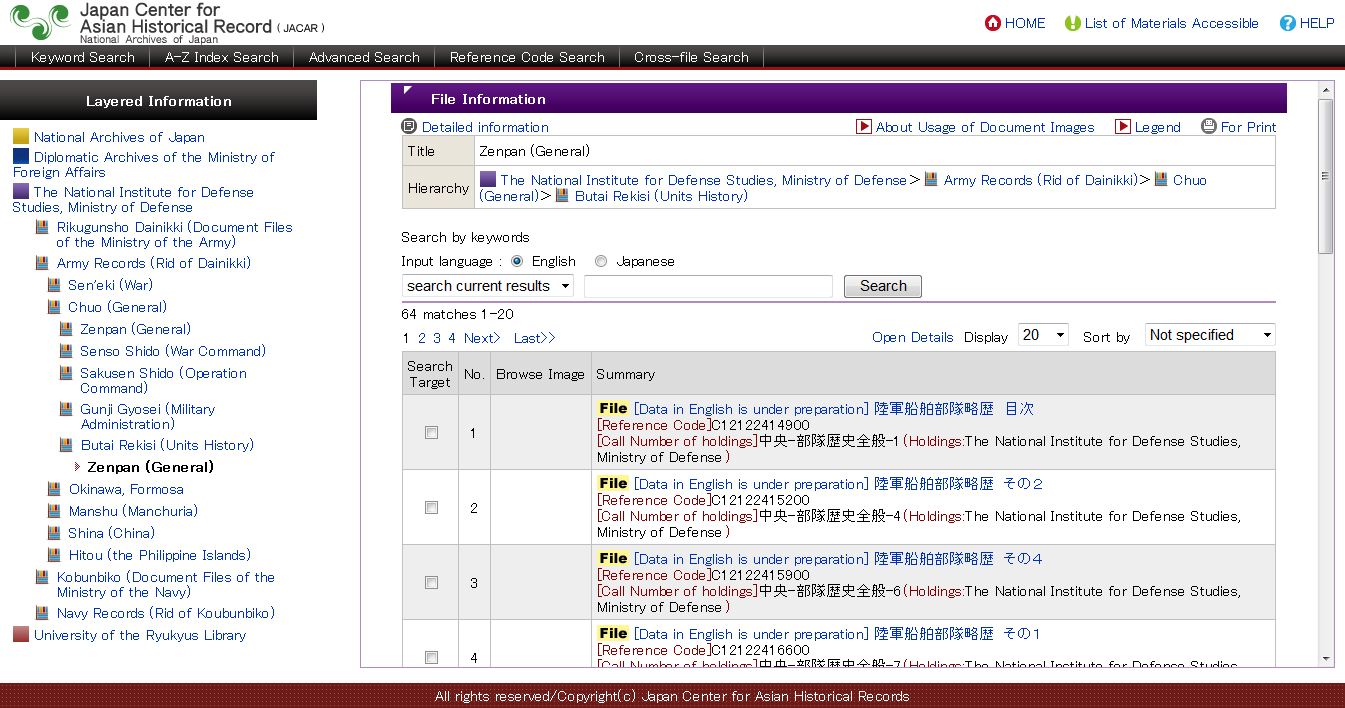
Task: Click the book icon beside Senso Shido
Action: [x=66, y=351]
